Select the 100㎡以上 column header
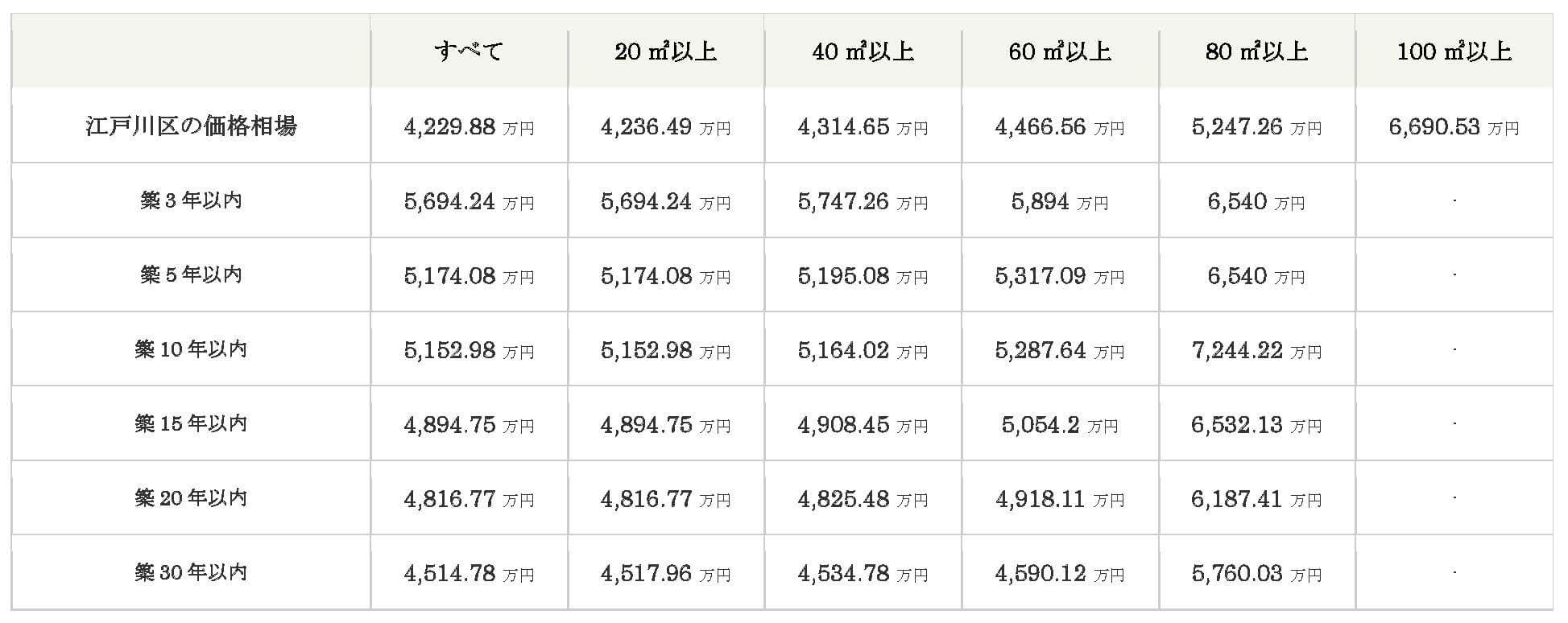Viewport: 1568px width, 623px height. click(1454, 52)
